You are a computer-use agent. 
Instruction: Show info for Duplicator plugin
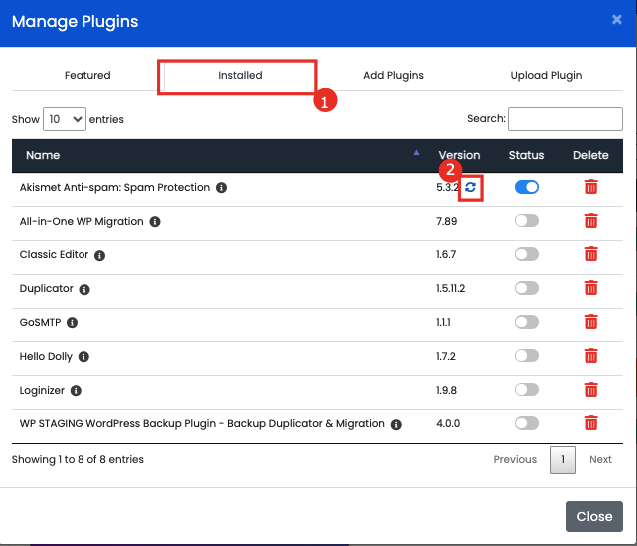pyautogui.click(x=84, y=289)
